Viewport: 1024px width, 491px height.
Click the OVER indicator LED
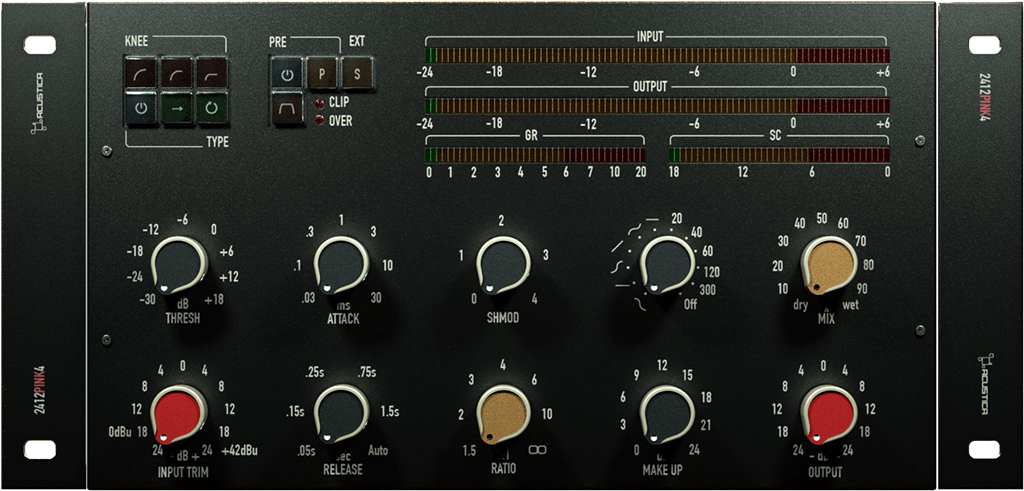pyautogui.click(x=319, y=119)
